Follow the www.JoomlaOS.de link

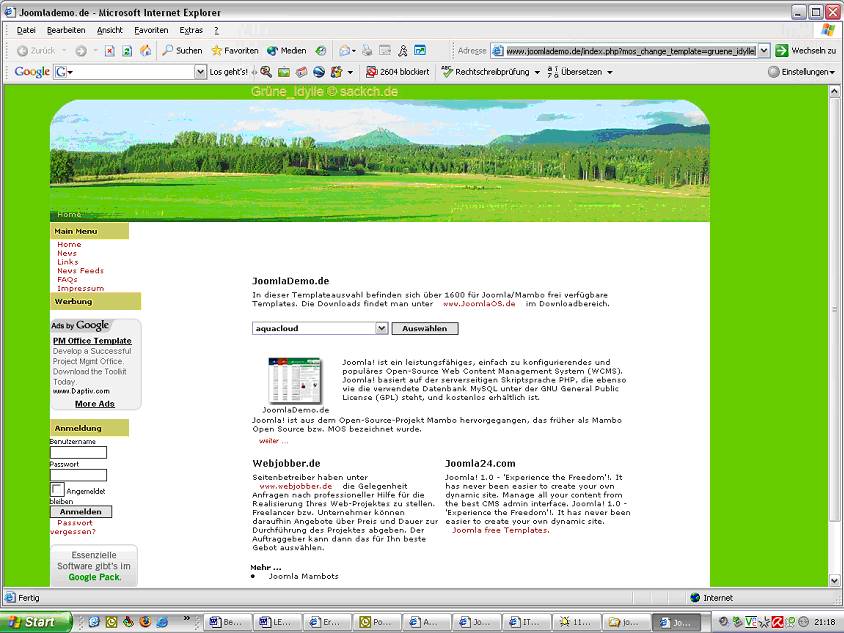pos(479,304)
